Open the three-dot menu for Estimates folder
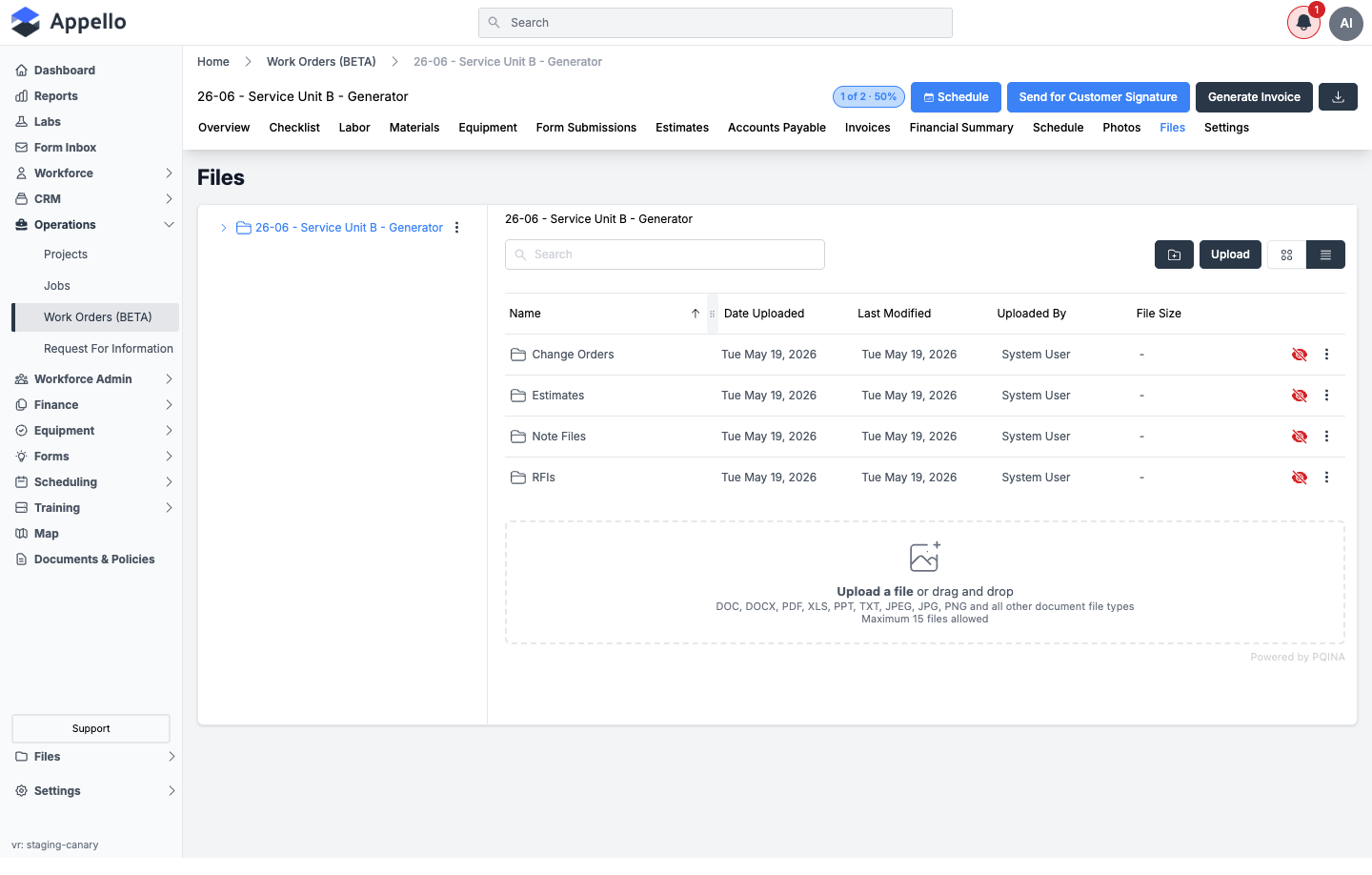The image size is (1372, 875). pos(1326,396)
